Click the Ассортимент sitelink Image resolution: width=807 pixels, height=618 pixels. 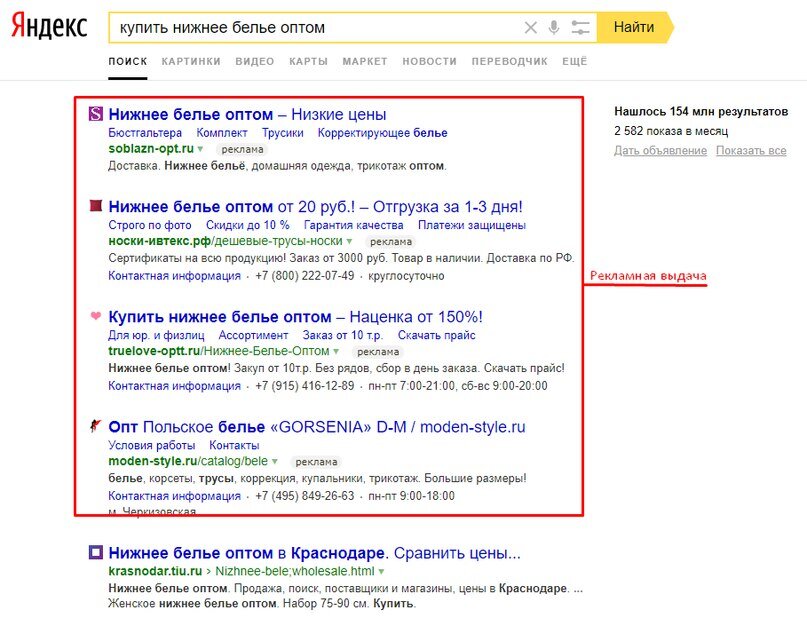click(x=253, y=335)
